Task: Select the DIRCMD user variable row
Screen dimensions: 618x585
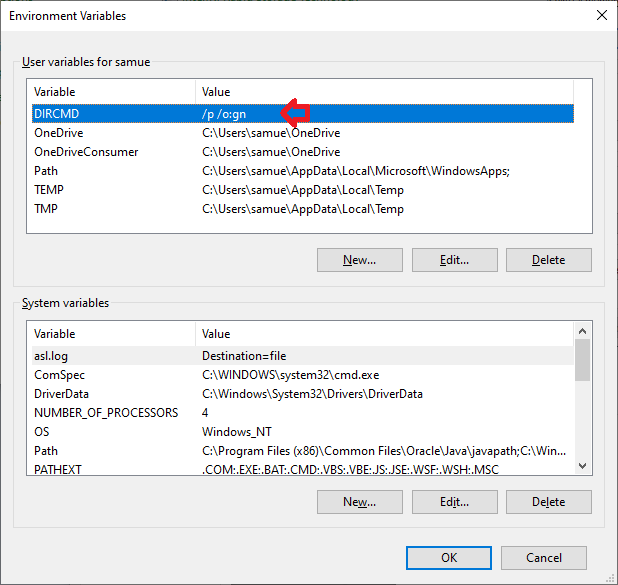Action: (302, 114)
